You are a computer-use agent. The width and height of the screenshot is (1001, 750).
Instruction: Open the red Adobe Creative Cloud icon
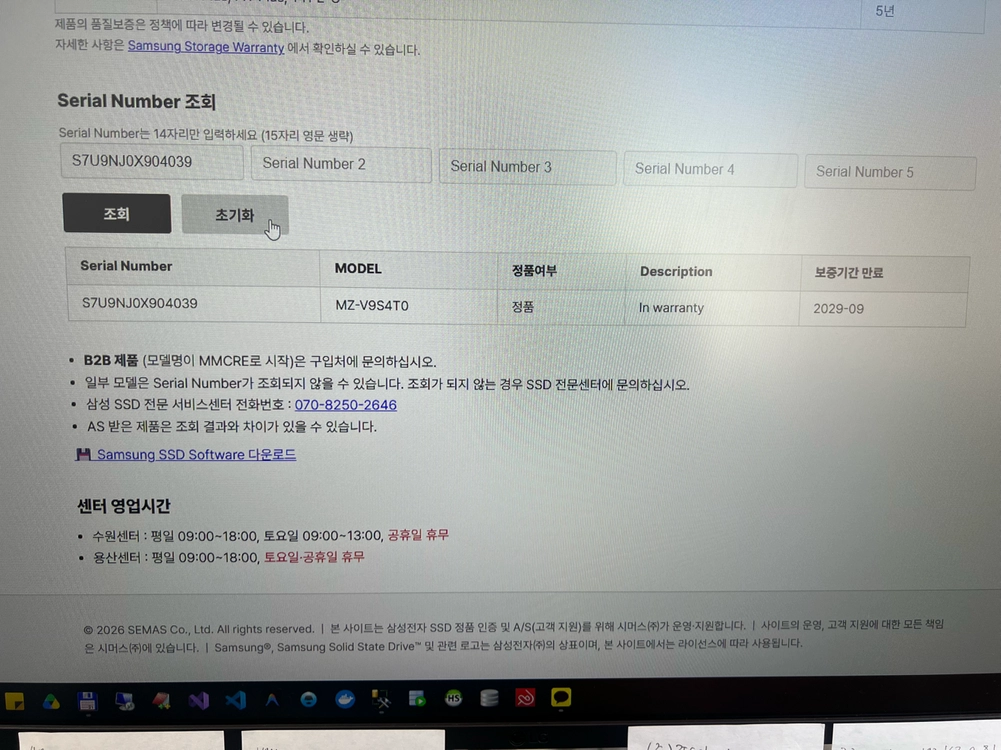[525, 698]
